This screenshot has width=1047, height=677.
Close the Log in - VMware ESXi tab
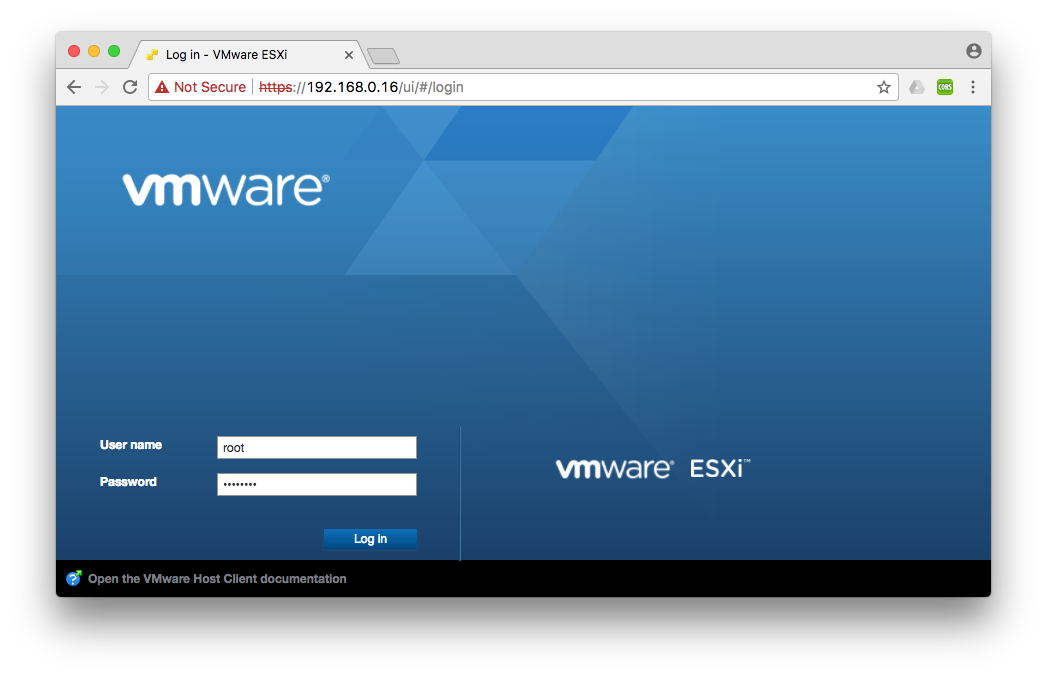coord(349,55)
